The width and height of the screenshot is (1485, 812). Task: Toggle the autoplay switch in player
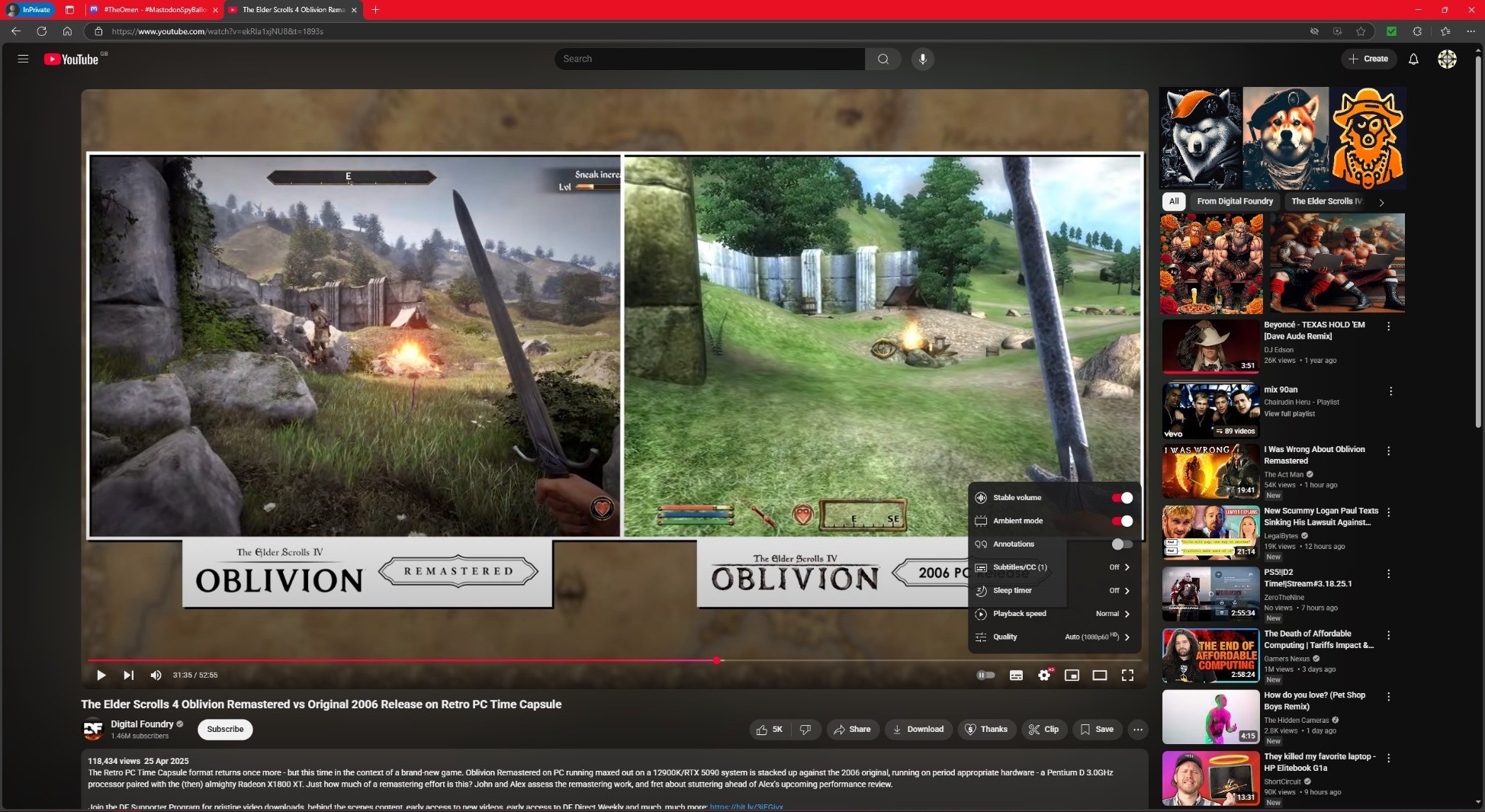[985, 675]
